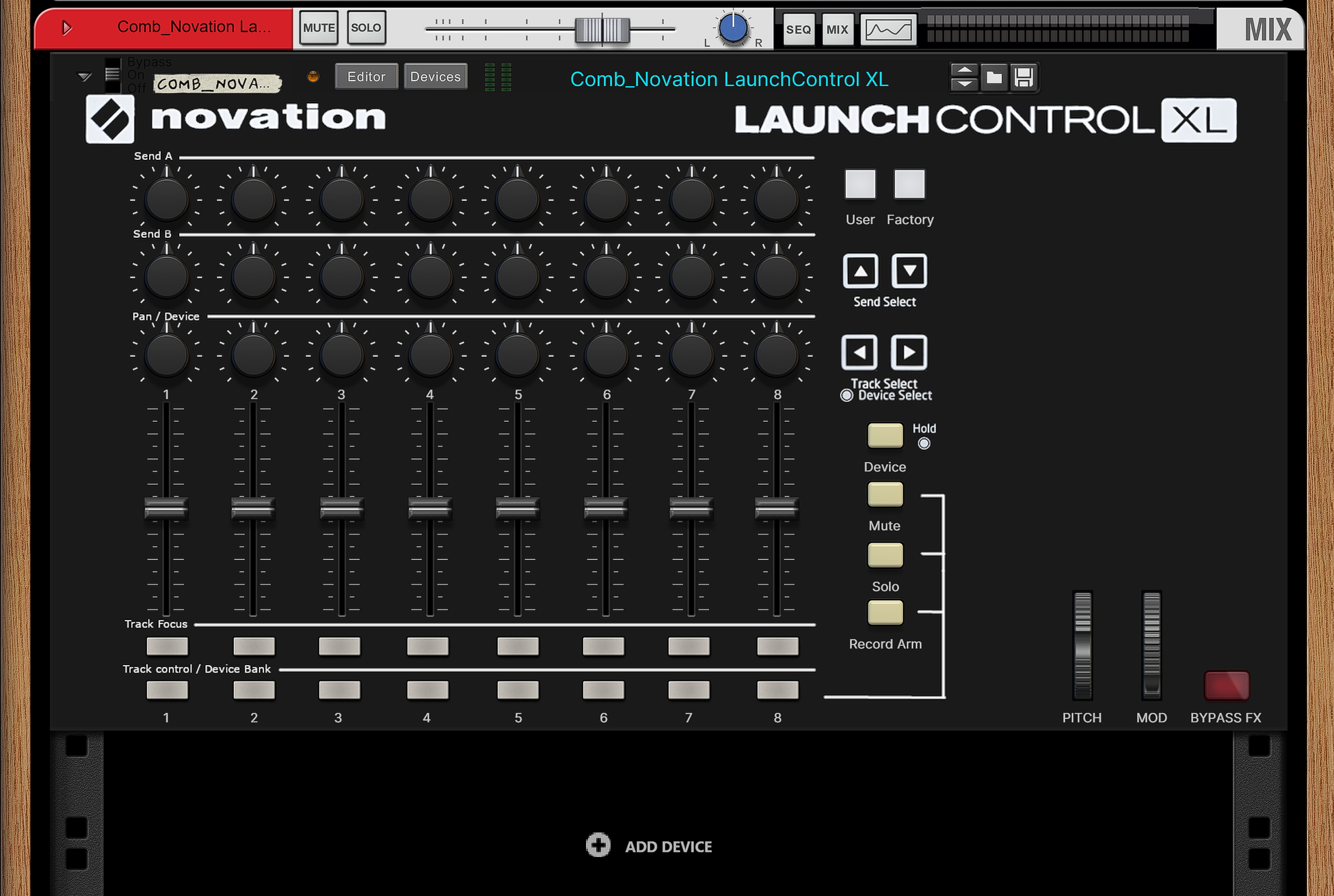1334x896 pixels.
Task: Solo the Comb_Novation mix channel
Action: [366, 28]
